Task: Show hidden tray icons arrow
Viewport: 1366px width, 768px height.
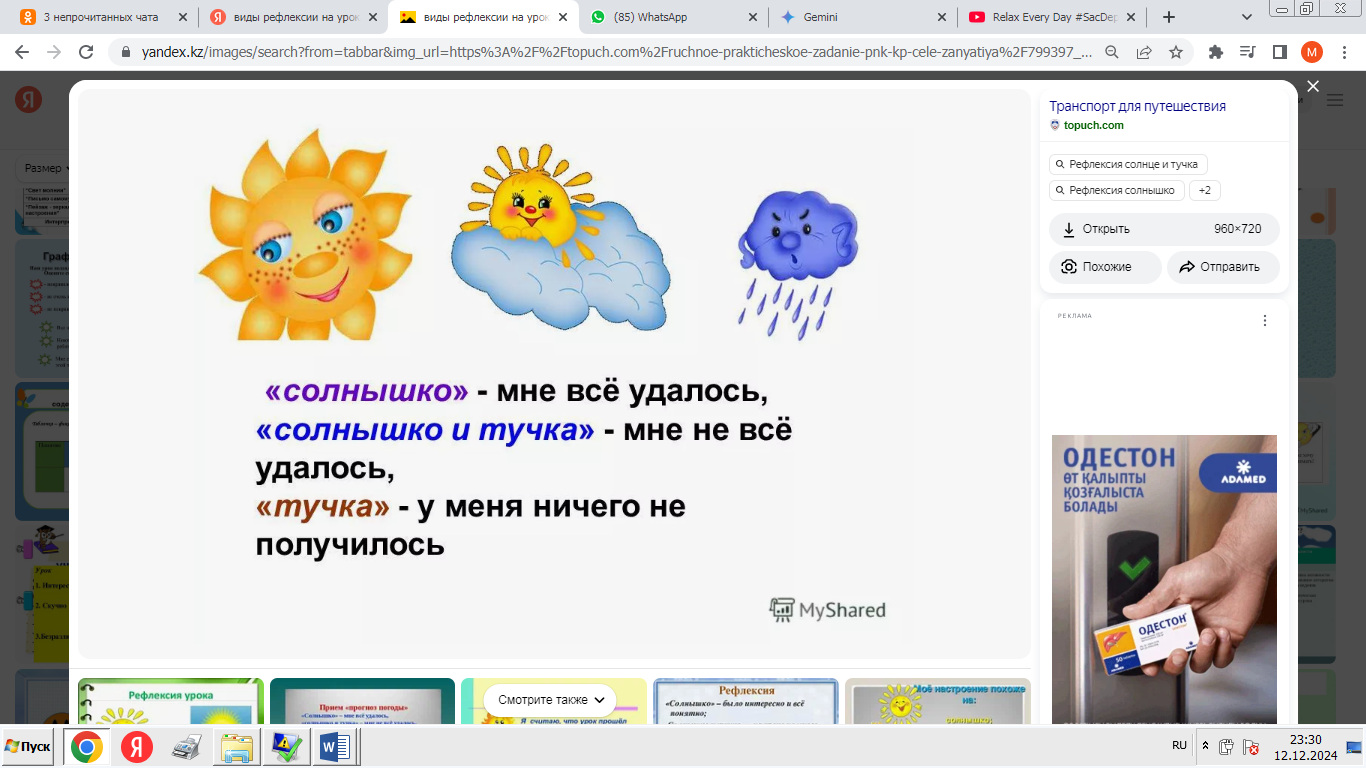Action: [1205, 746]
